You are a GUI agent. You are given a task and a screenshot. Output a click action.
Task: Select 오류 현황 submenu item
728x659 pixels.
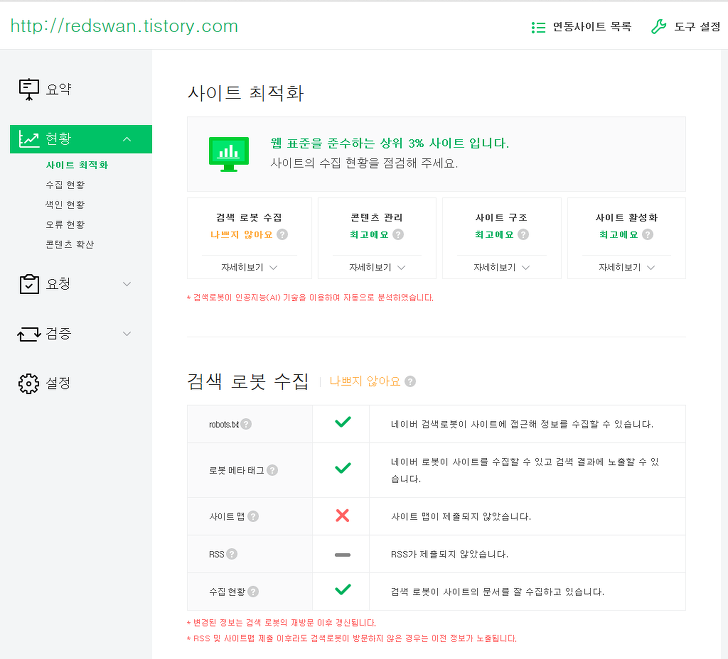pyautogui.click(x=65, y=225)
